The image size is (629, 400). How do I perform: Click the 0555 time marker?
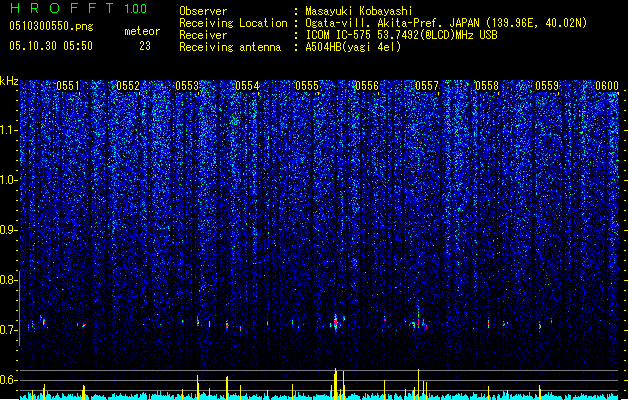tap(307, 86)
